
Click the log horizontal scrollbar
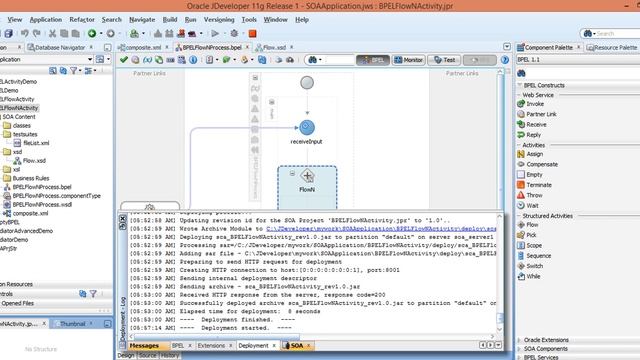coord(216,337)
